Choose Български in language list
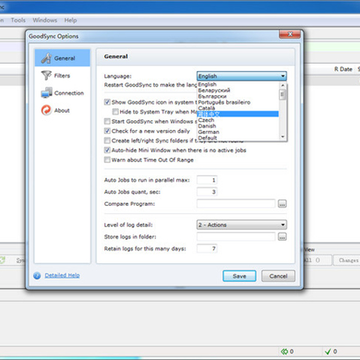This screenshot has width=360, height=360. 238,96
